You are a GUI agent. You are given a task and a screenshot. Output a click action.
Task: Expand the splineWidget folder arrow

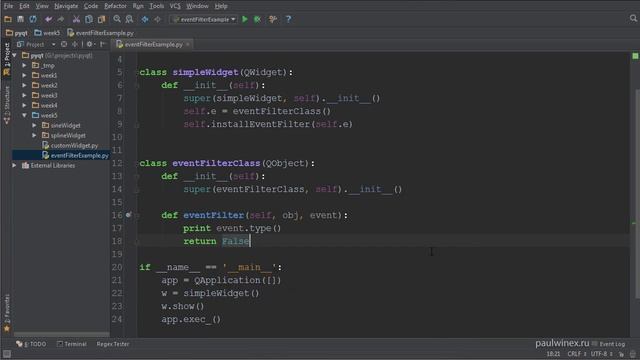tap(34, 135)
